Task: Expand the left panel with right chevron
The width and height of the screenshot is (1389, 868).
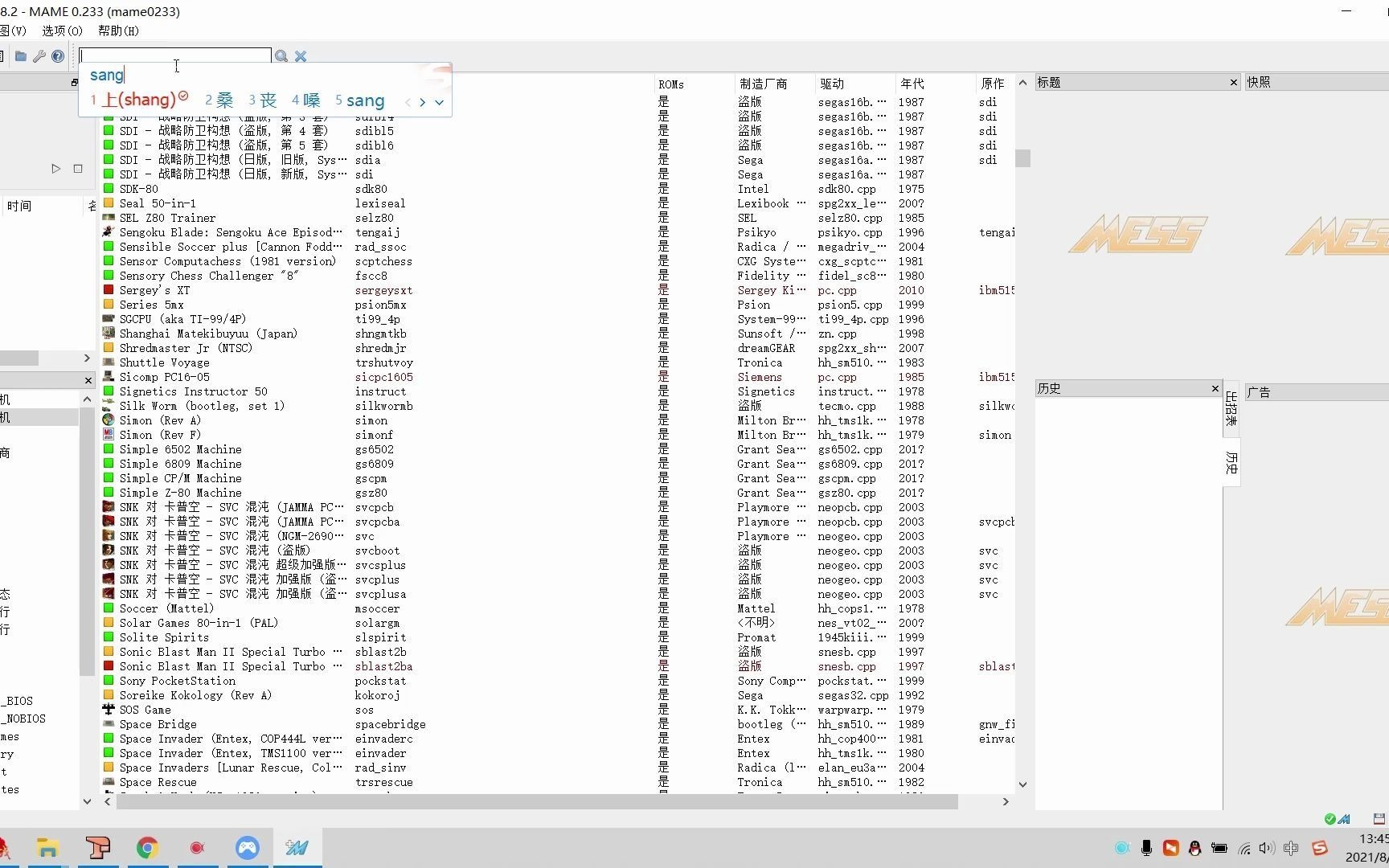Action: point(87,358)
